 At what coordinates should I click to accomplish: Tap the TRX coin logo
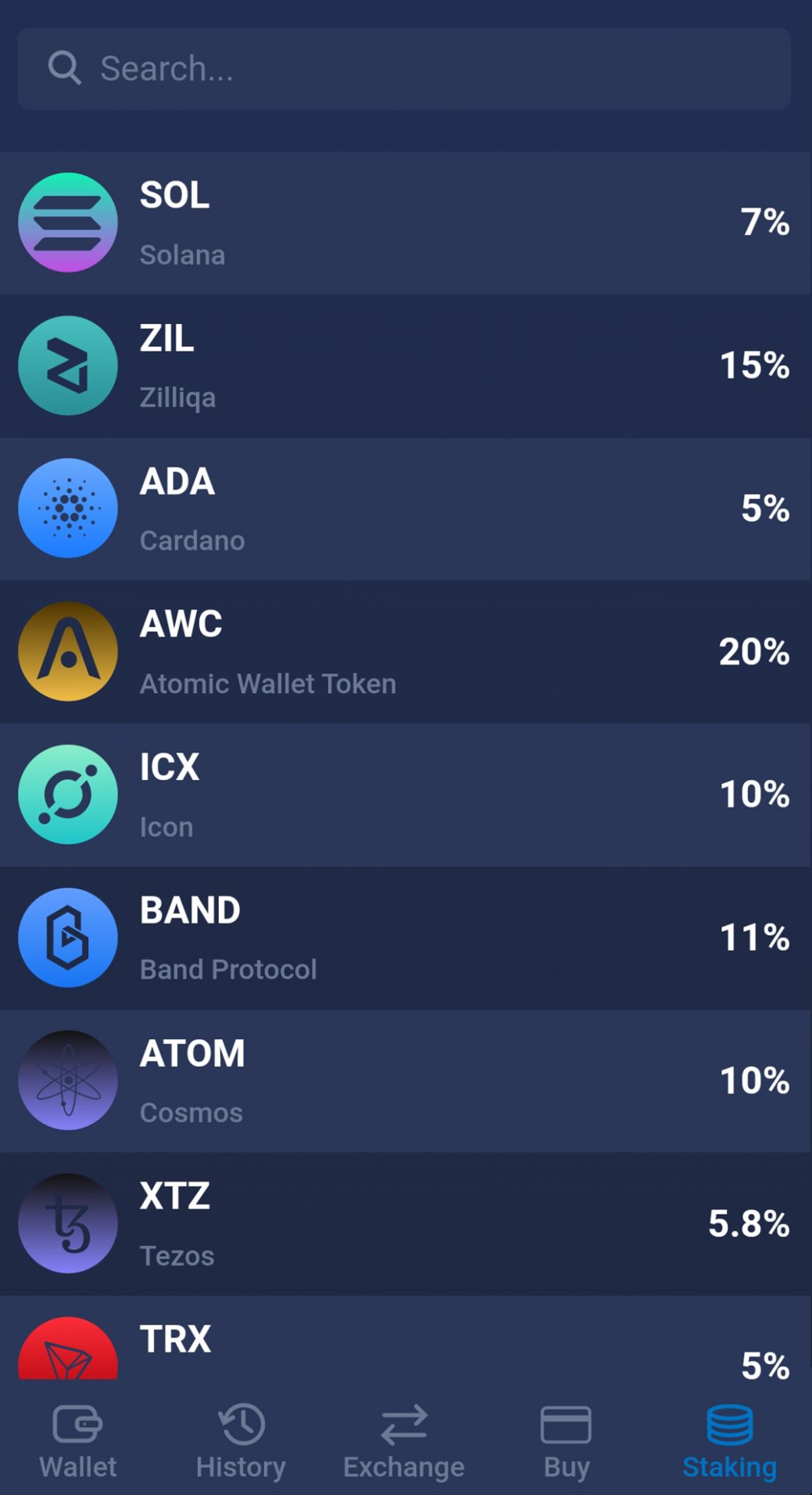(69, 1349)
